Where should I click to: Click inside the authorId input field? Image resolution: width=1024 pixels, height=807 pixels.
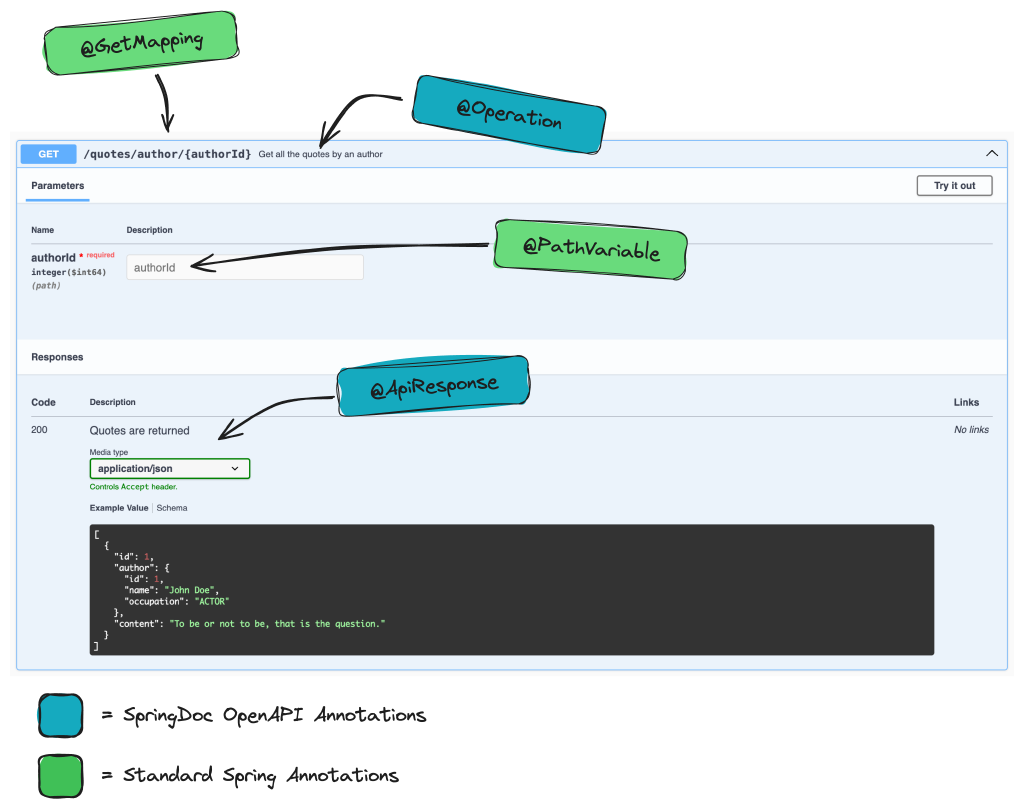coord(244,266)
